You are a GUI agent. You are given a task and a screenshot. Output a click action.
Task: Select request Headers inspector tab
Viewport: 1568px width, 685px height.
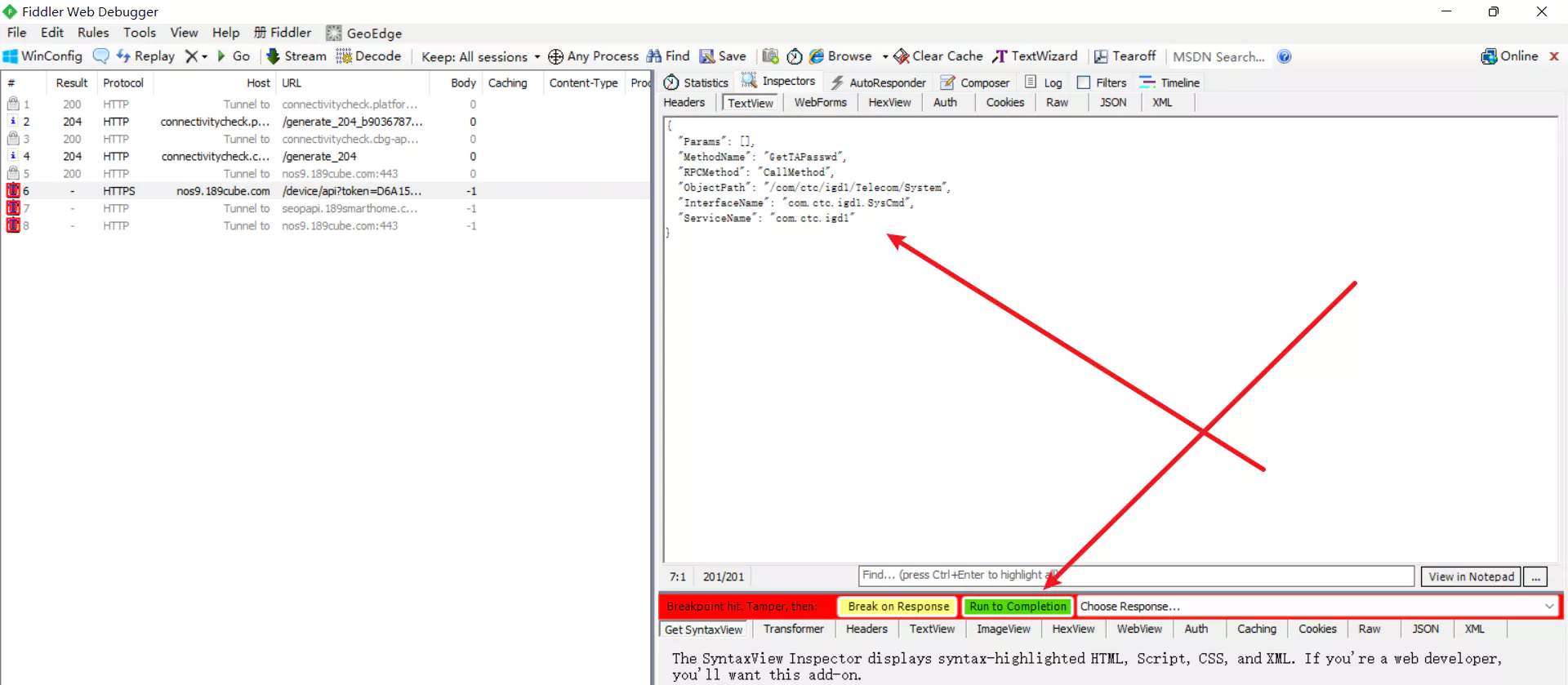pos(684,102)
